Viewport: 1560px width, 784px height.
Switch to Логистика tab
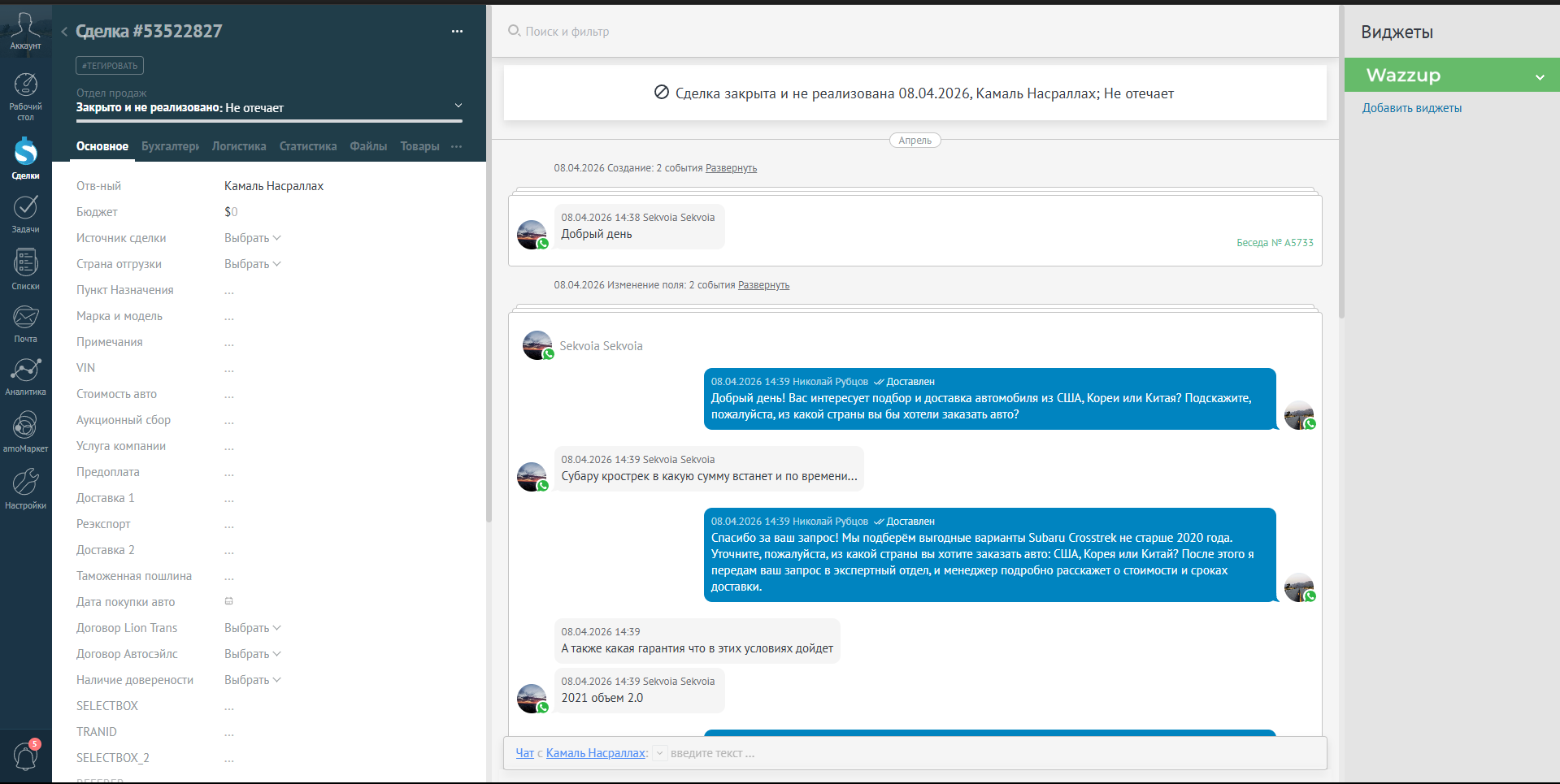point(239,146)
